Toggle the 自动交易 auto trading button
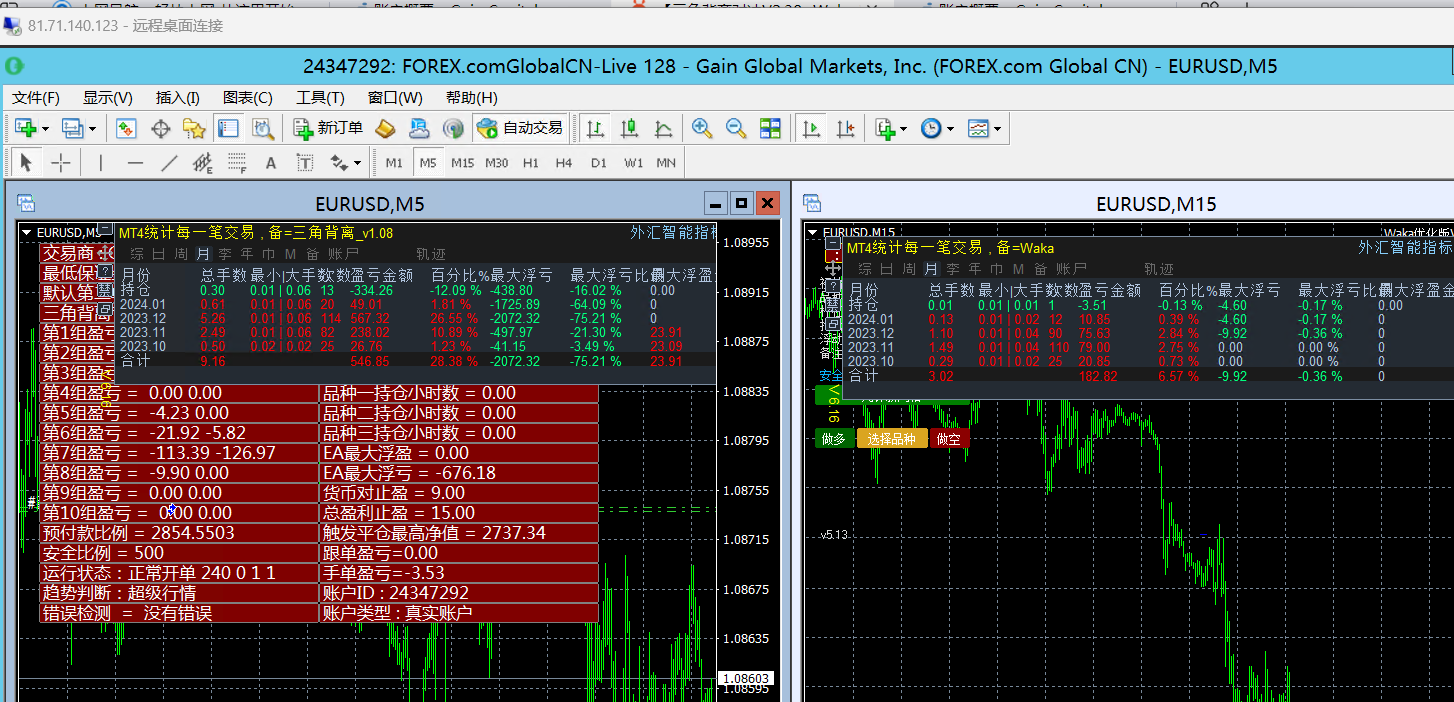 click(520, 128)
